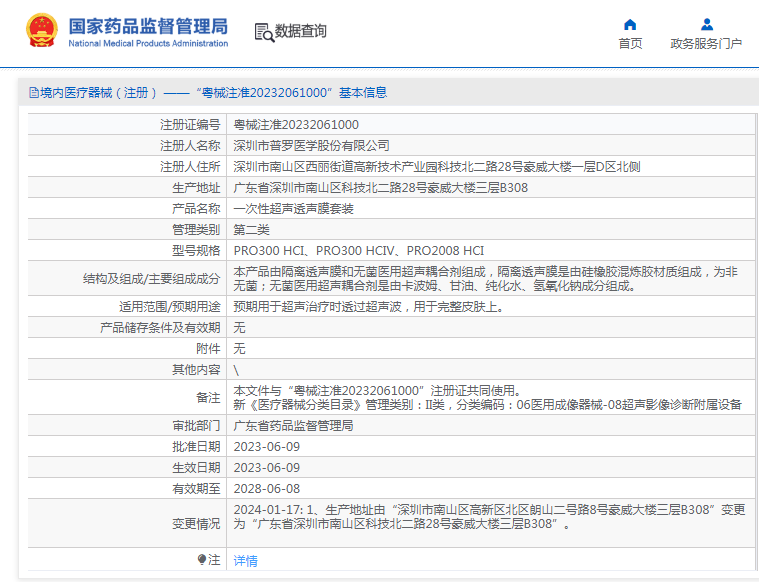Select product name 一次性超声透声膜套装
Image resolution: width=759 pixels, height=582 pixels.
coord(294,209)
